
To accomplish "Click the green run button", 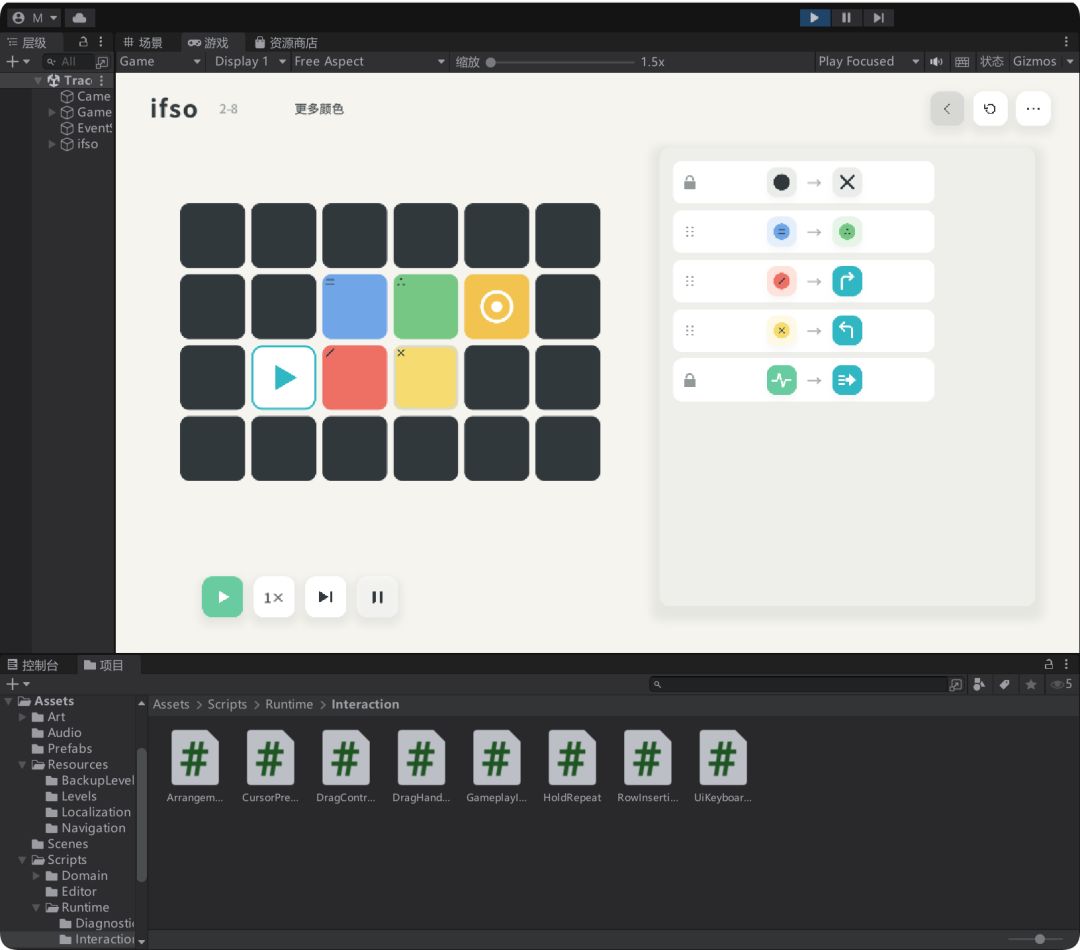I will 222,597.
